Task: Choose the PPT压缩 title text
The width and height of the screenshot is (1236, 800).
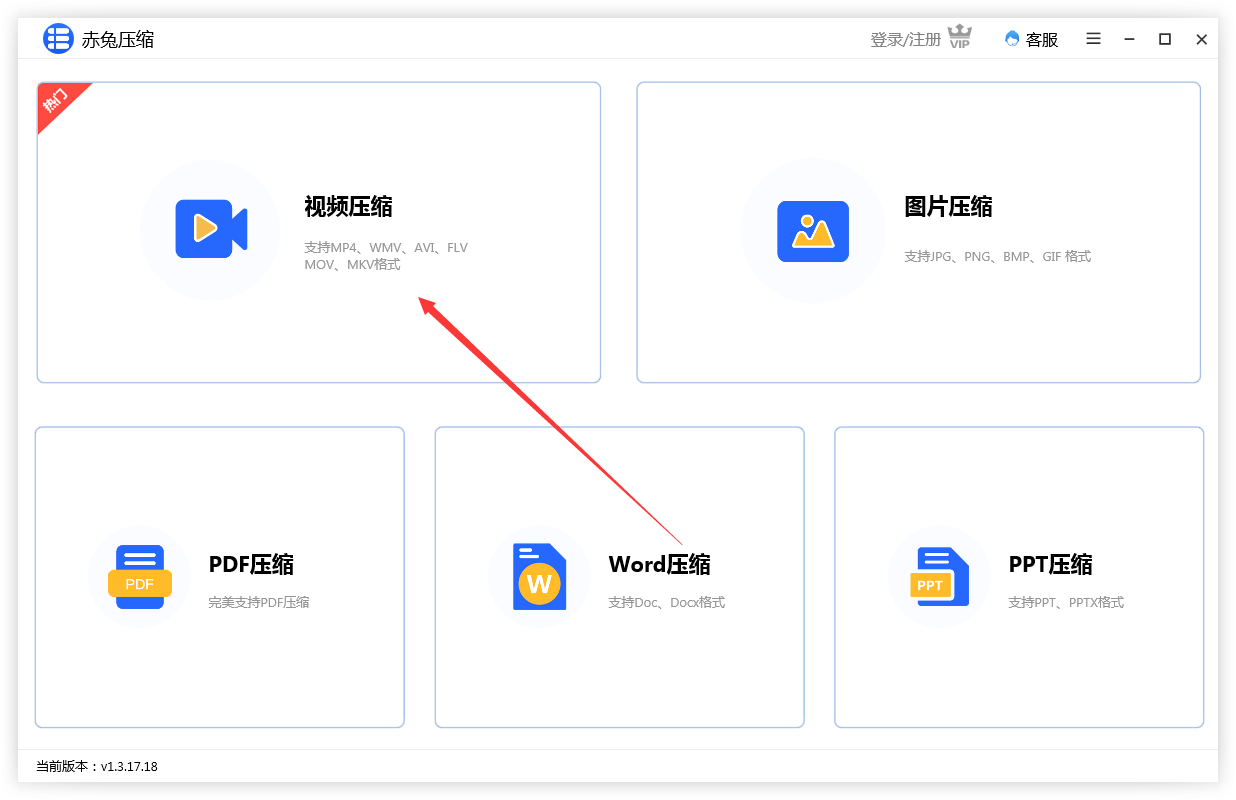Action: (1050, 565)
